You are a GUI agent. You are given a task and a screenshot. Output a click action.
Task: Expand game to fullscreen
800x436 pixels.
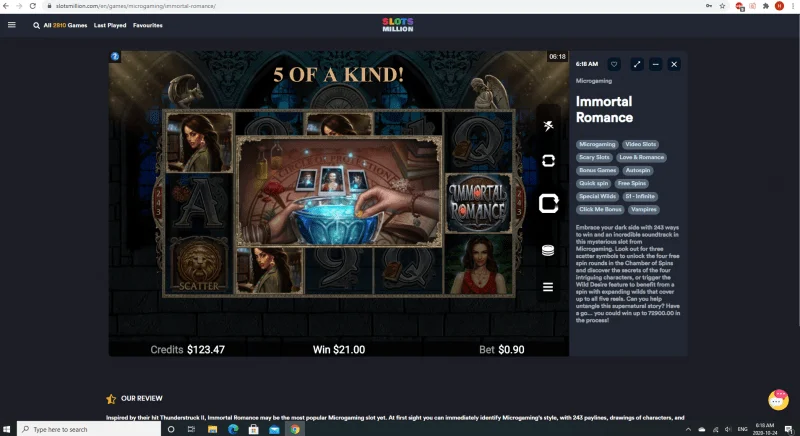637,64
